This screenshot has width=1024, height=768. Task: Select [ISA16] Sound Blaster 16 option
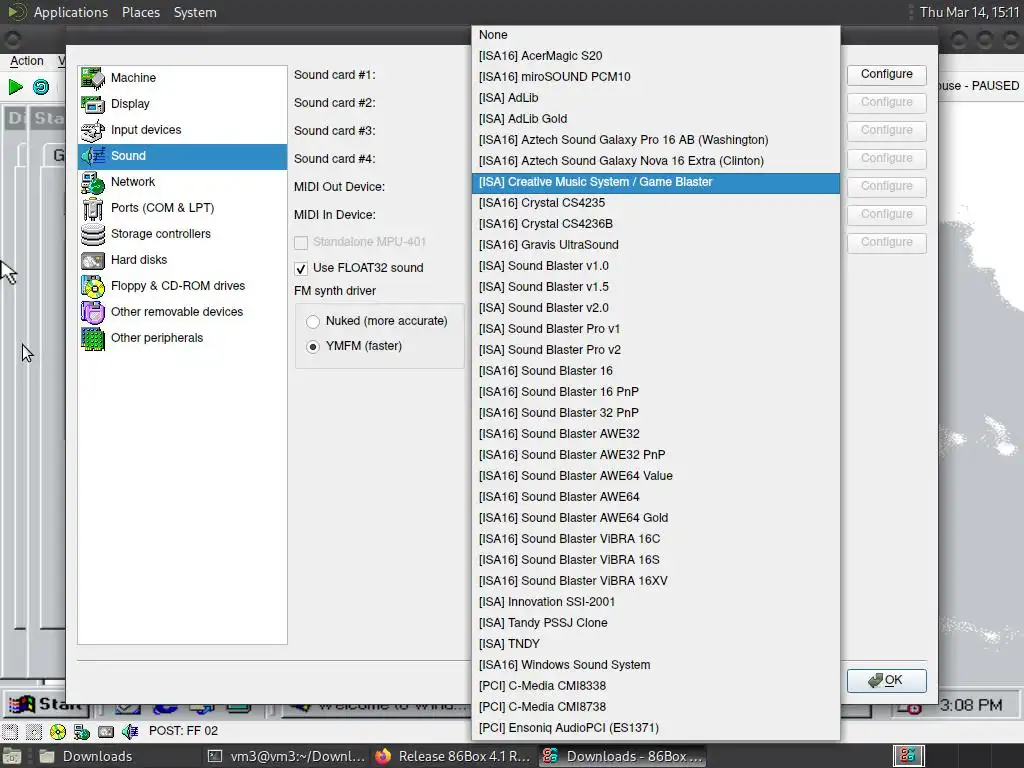point(656,371)
